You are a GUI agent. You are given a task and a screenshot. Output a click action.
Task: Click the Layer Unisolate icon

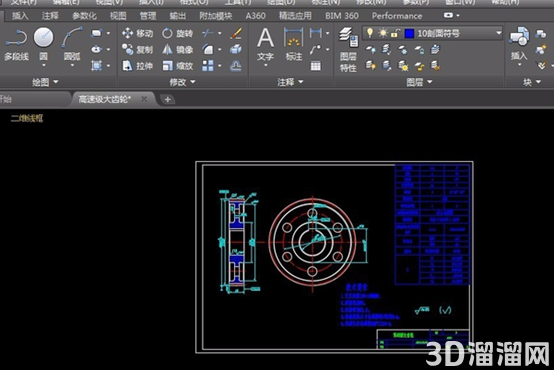[387, 65]
